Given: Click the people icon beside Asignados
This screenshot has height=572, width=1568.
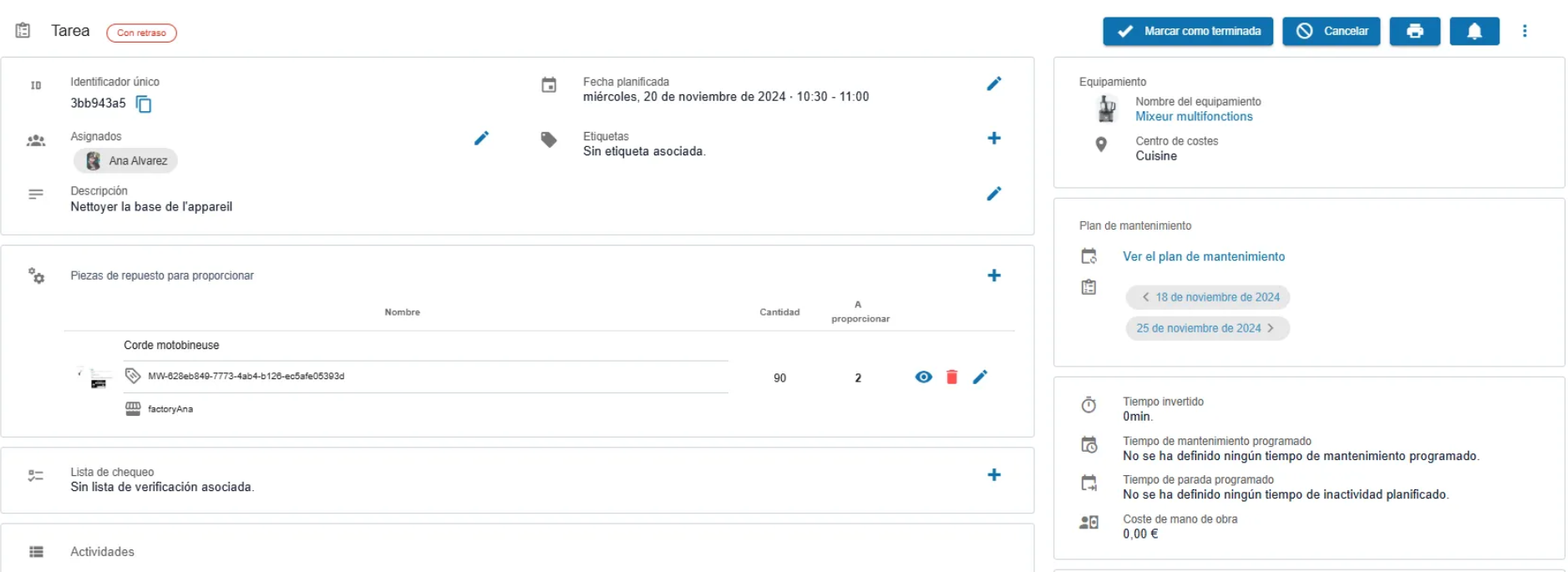Looking at the screenshot, I should pos(36,141).
